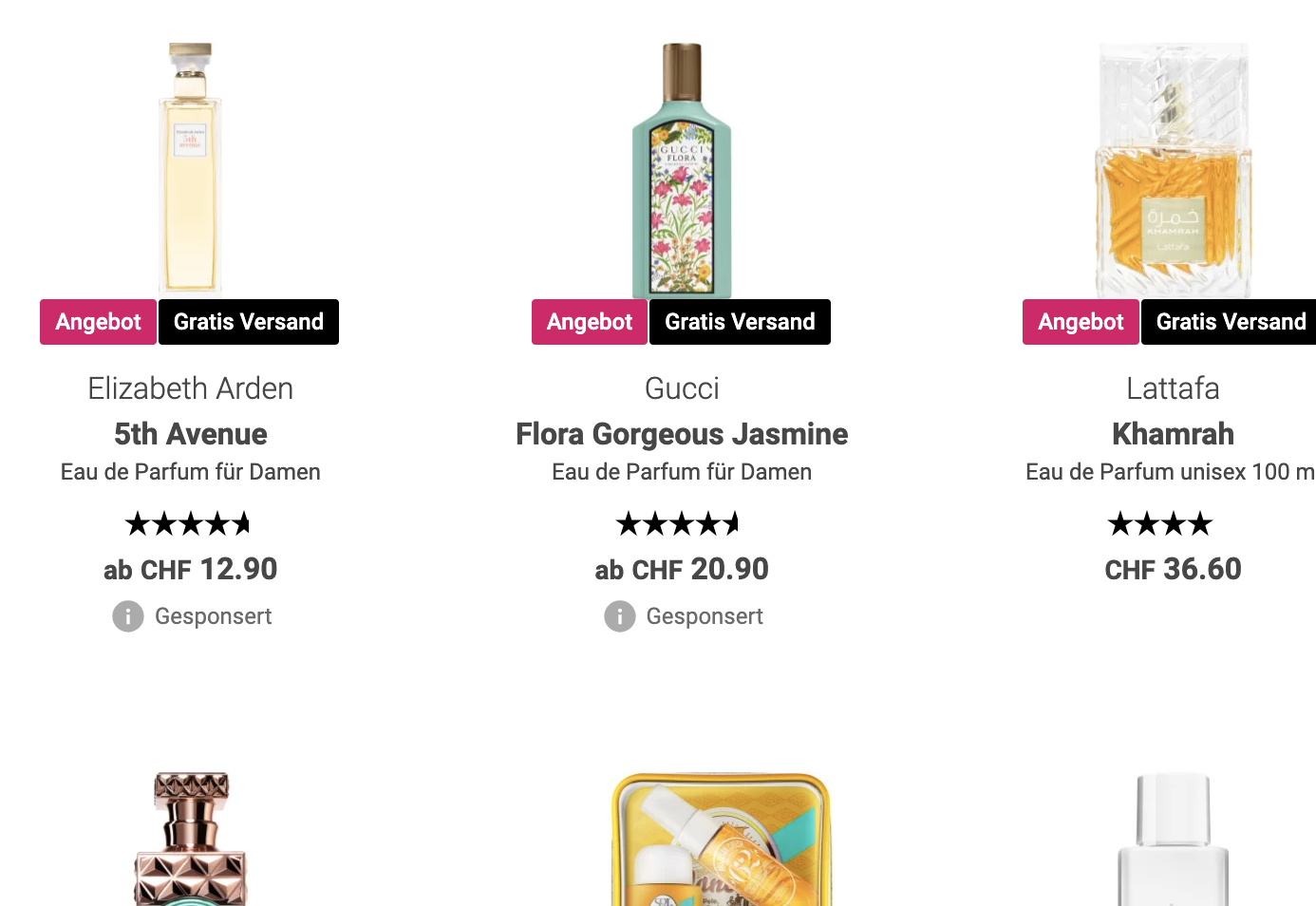Click the Angebot badge on Elizabeth Arden
The height and width of the screenshot is (906, 1316).
point(98,322)
